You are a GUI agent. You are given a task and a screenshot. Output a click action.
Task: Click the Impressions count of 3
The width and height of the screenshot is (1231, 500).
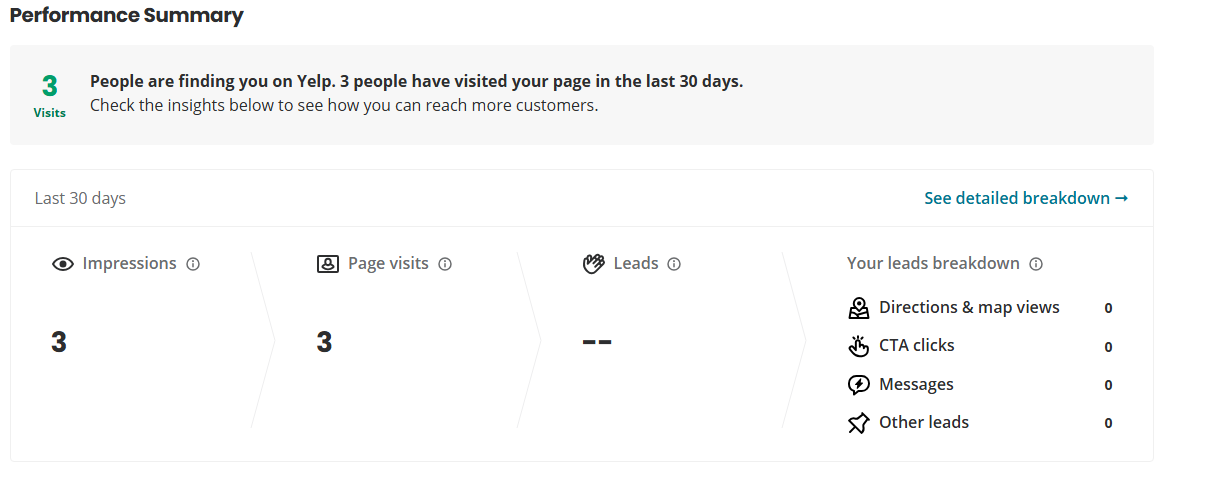(x=59, y=342)
